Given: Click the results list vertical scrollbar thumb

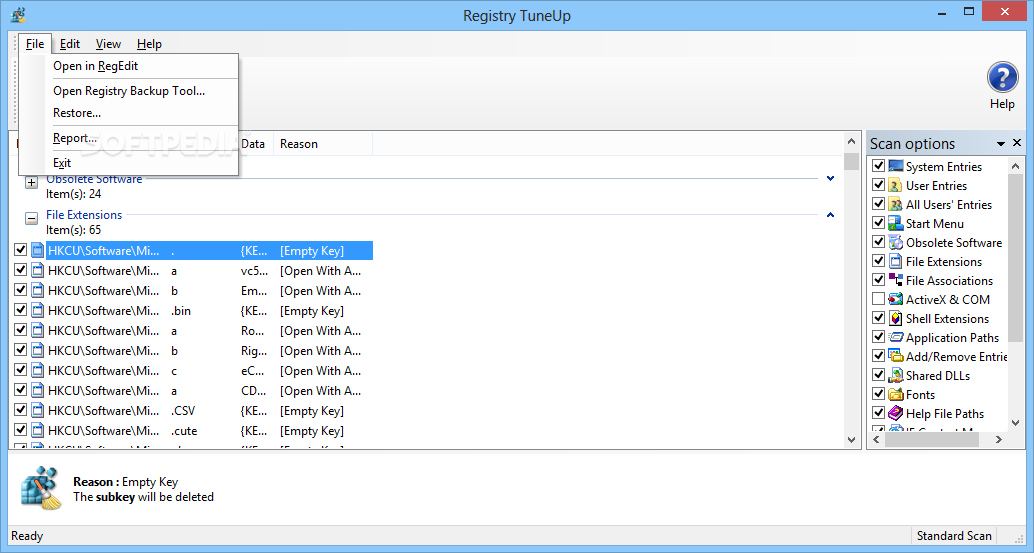Looking at the screenshot, I should (851, 161).
